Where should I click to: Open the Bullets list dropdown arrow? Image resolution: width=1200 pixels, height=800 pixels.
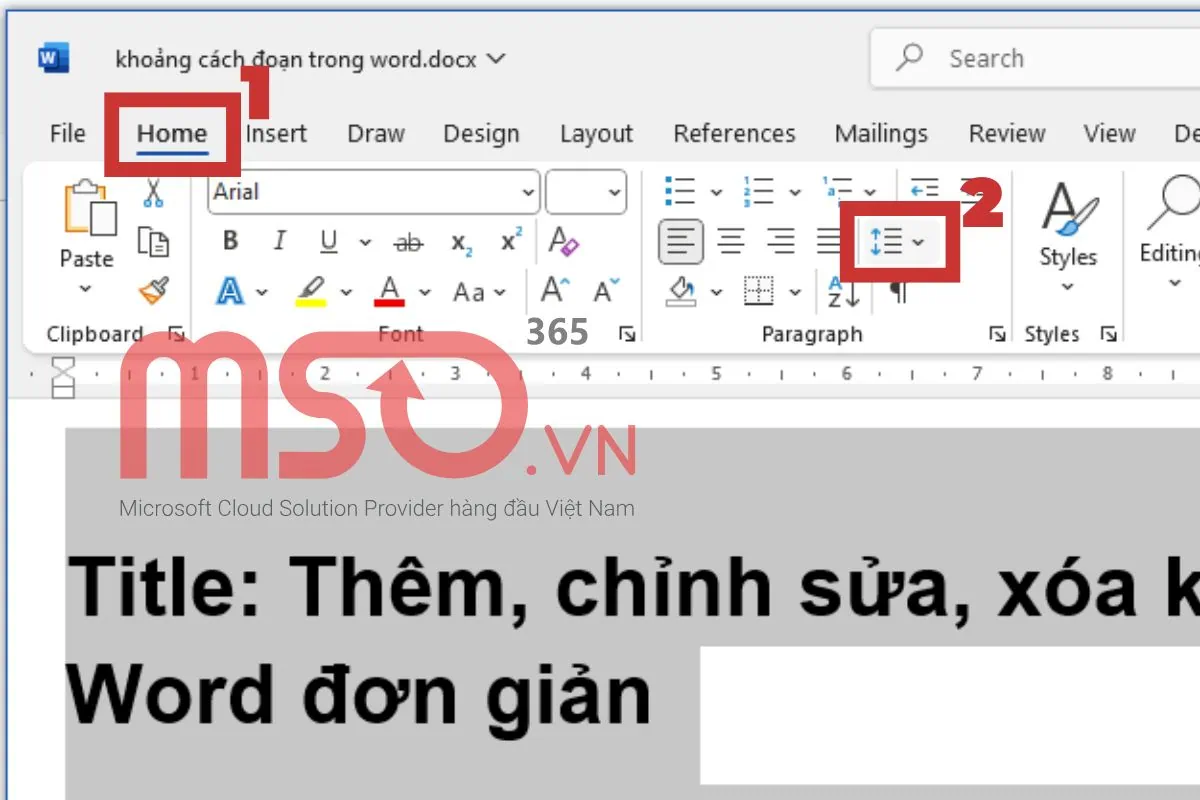716,191
